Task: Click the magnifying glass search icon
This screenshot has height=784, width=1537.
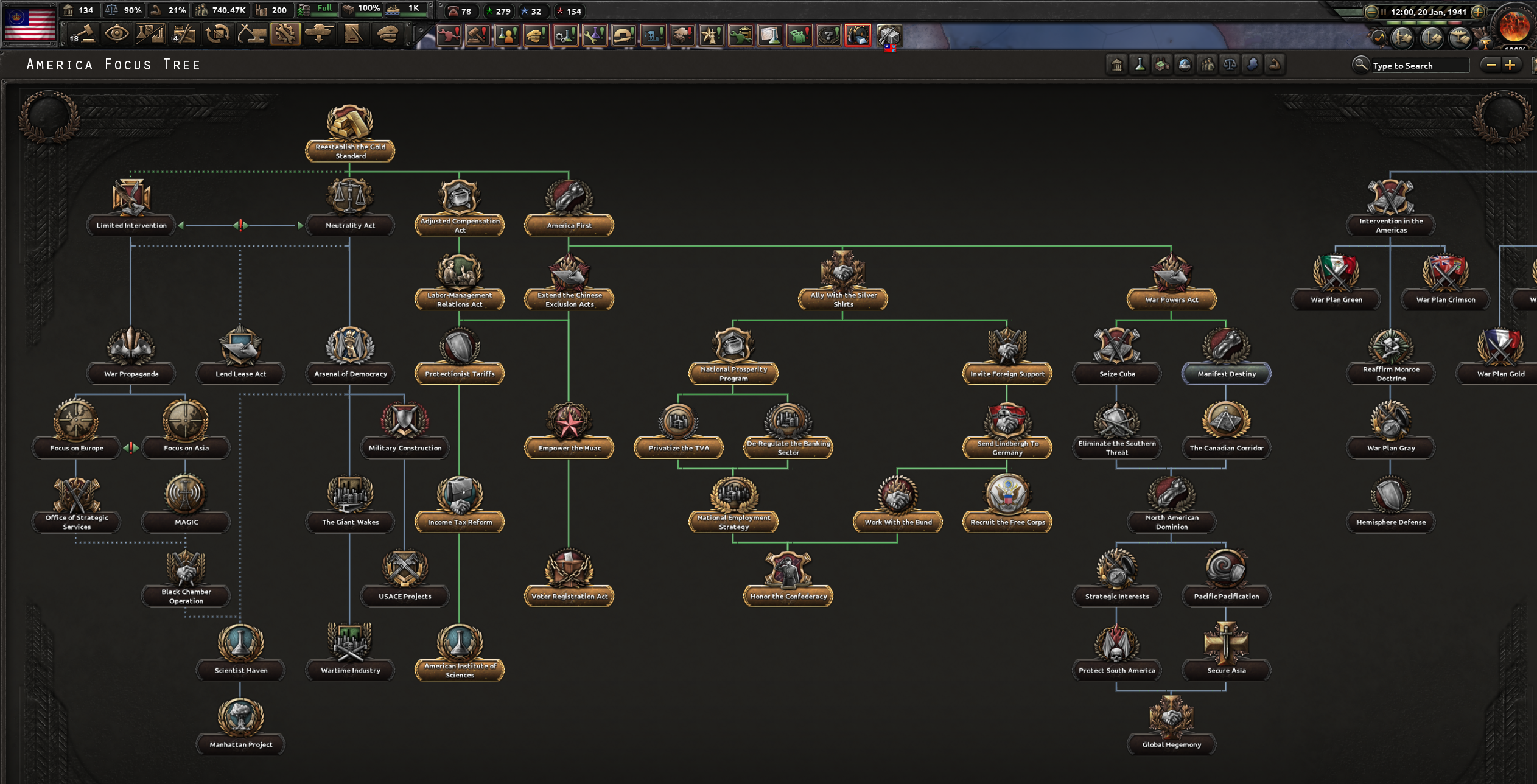Action: [1360, 64]
